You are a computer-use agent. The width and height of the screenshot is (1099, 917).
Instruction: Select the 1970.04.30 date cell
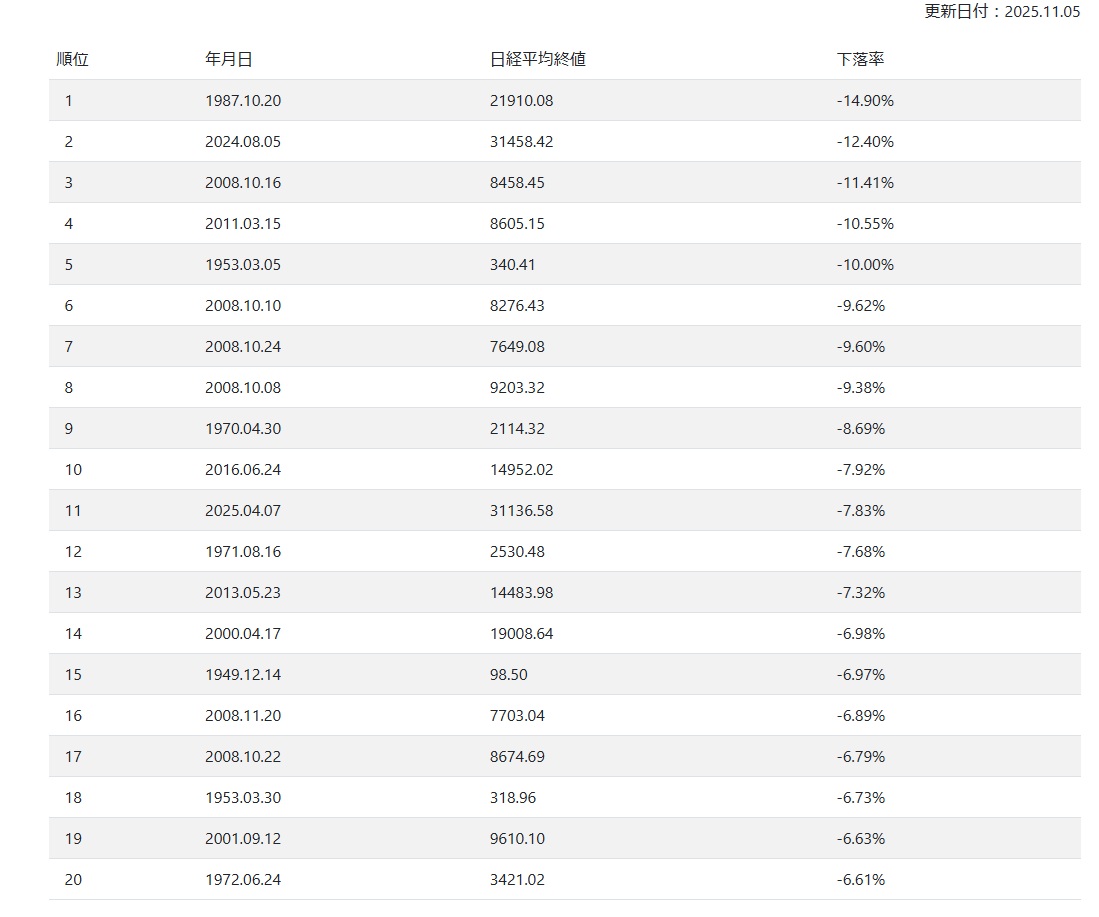243,429
